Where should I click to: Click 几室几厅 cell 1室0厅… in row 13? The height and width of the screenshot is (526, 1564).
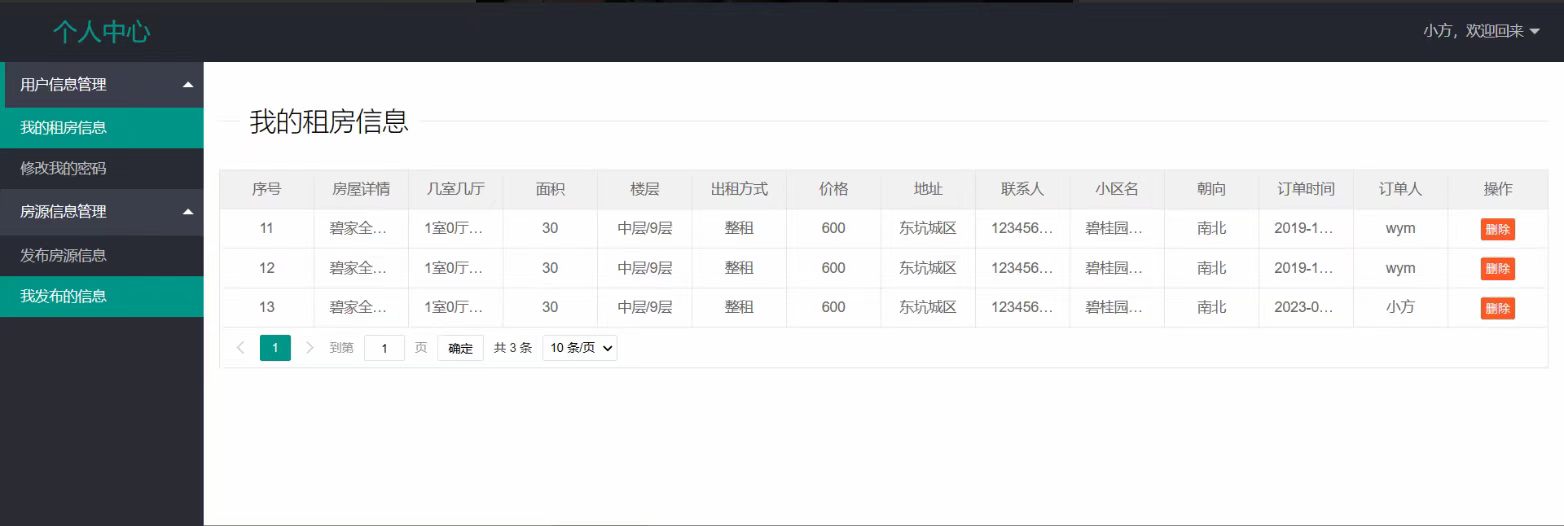point(454,307)
